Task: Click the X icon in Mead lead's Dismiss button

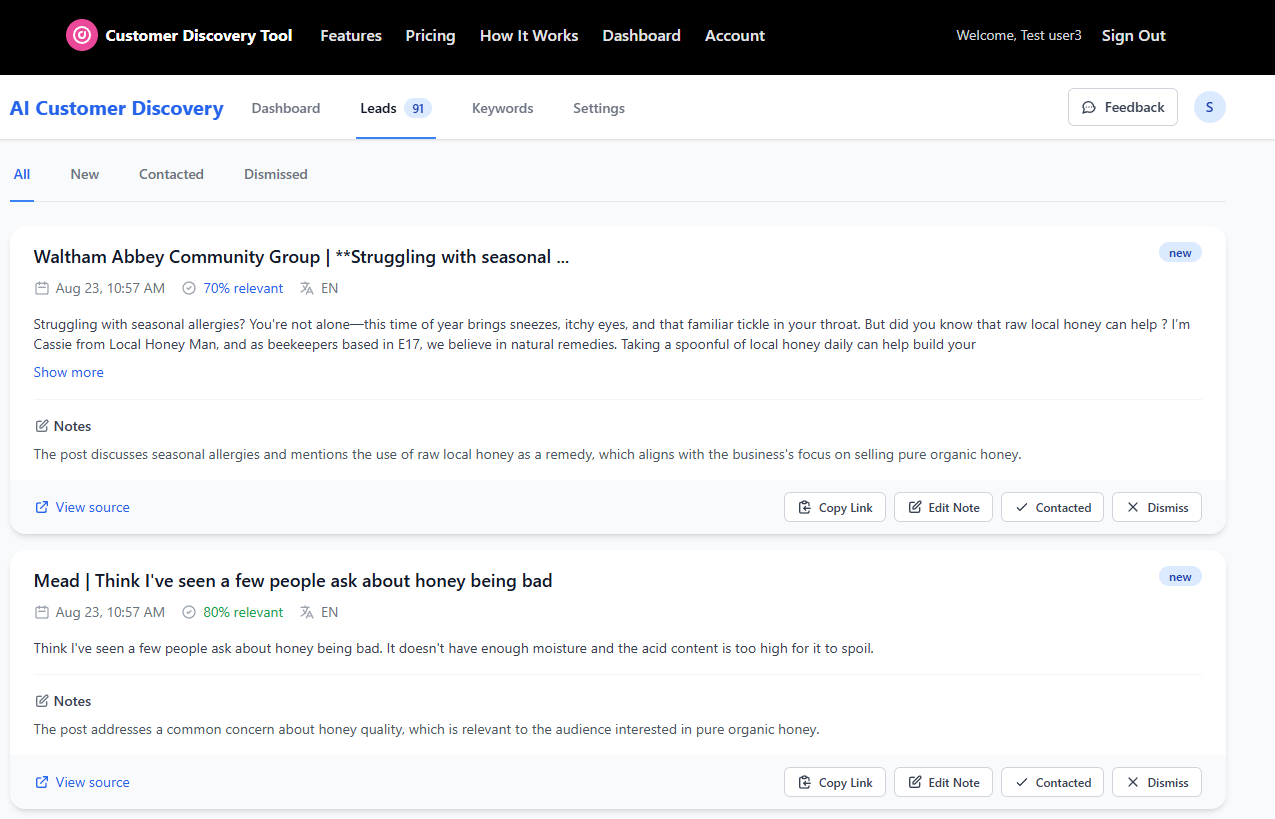Action: pyautogui.click(x=1133, y=783)
